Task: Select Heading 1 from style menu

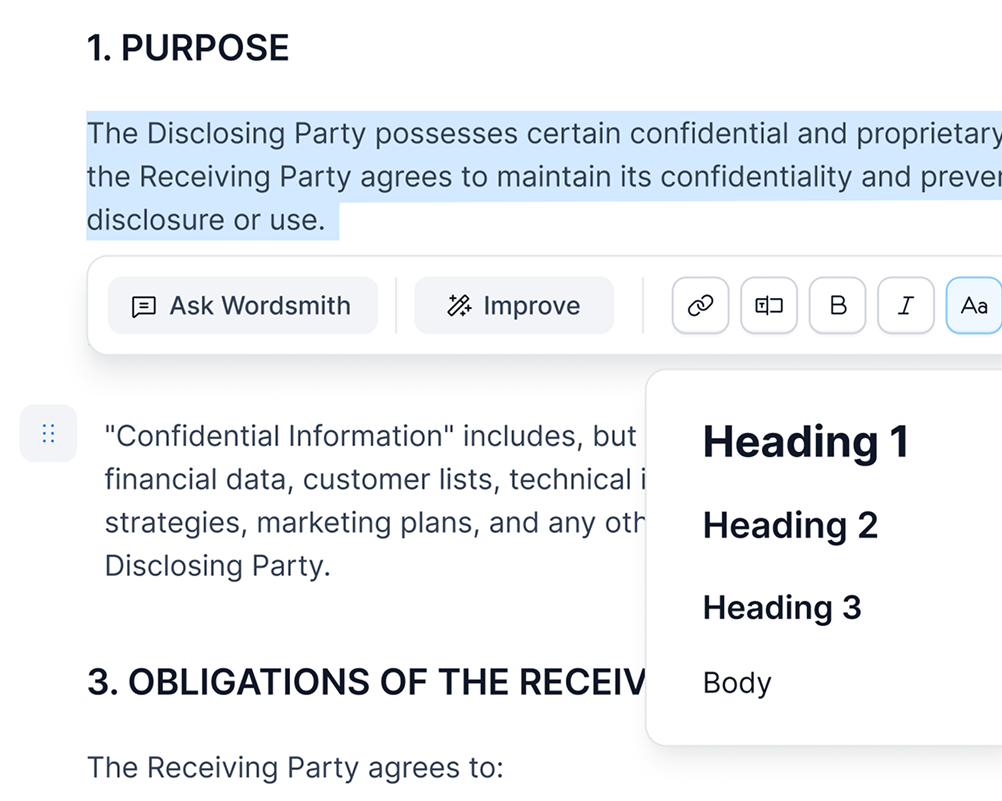Action: (x=805, y=441)
